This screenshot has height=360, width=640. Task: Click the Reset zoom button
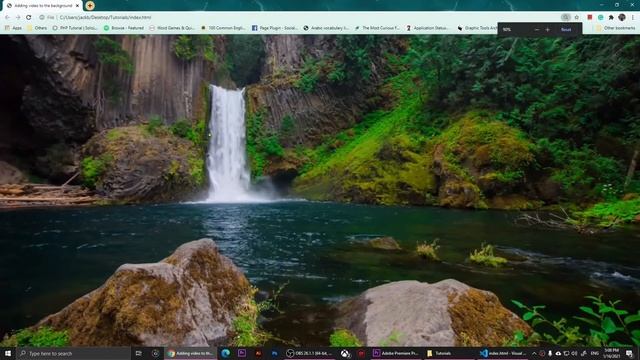click(x=566, y=29)
